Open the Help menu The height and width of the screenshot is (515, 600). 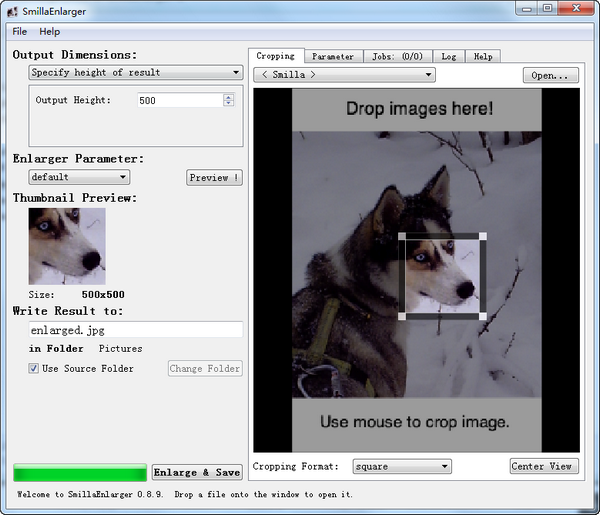[49, 32]
